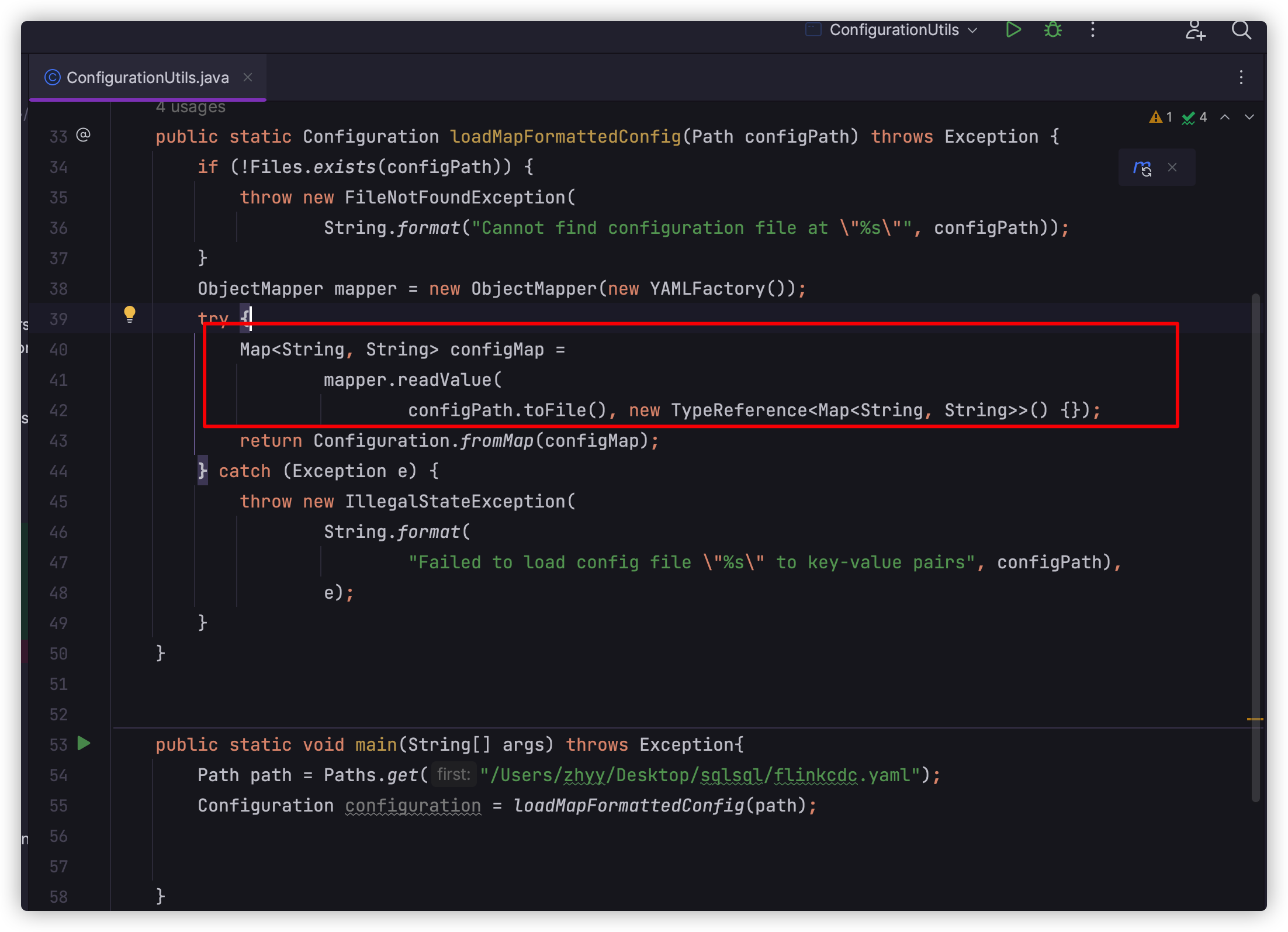
Task: Open Search Everywhere magnifier icon
Action: click(1241, 30)
